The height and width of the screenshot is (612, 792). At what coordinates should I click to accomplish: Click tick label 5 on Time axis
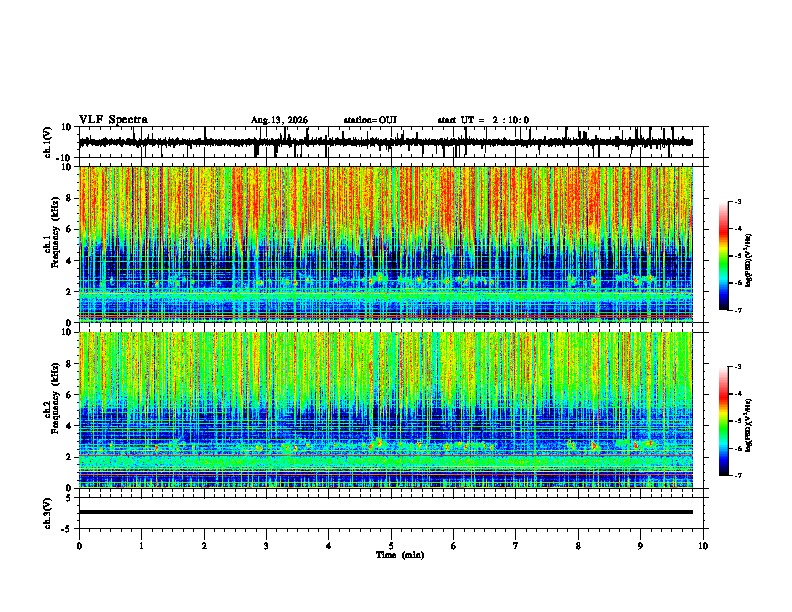391,546
